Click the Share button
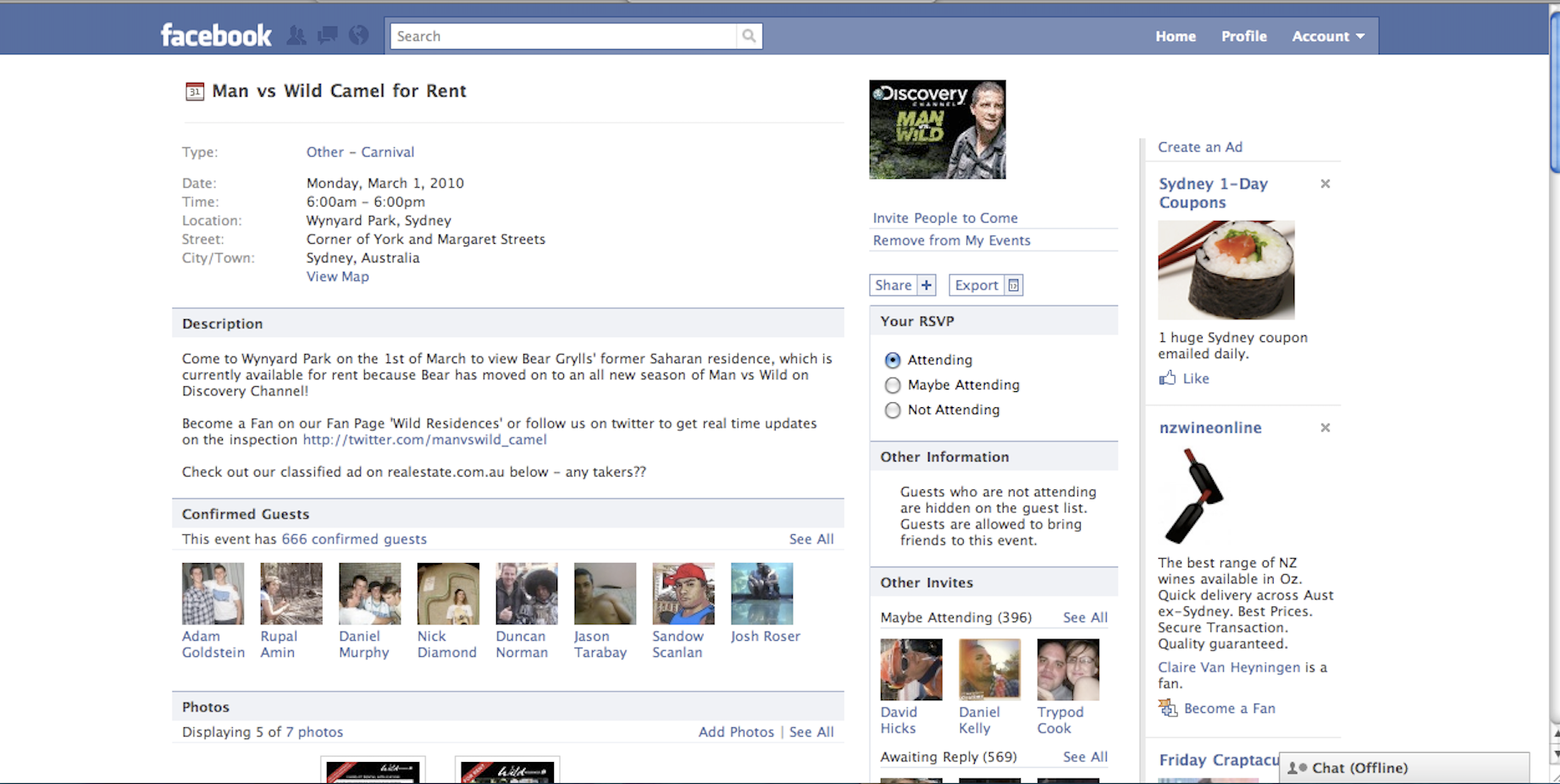 [x=903, y=285]
